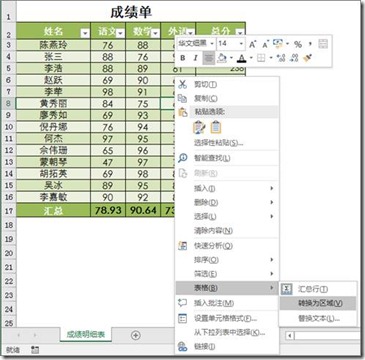The height and width of the screenshot is (360, 365).
Task: Open the 表格(B) submenu entry
Action: coord(227,288)
